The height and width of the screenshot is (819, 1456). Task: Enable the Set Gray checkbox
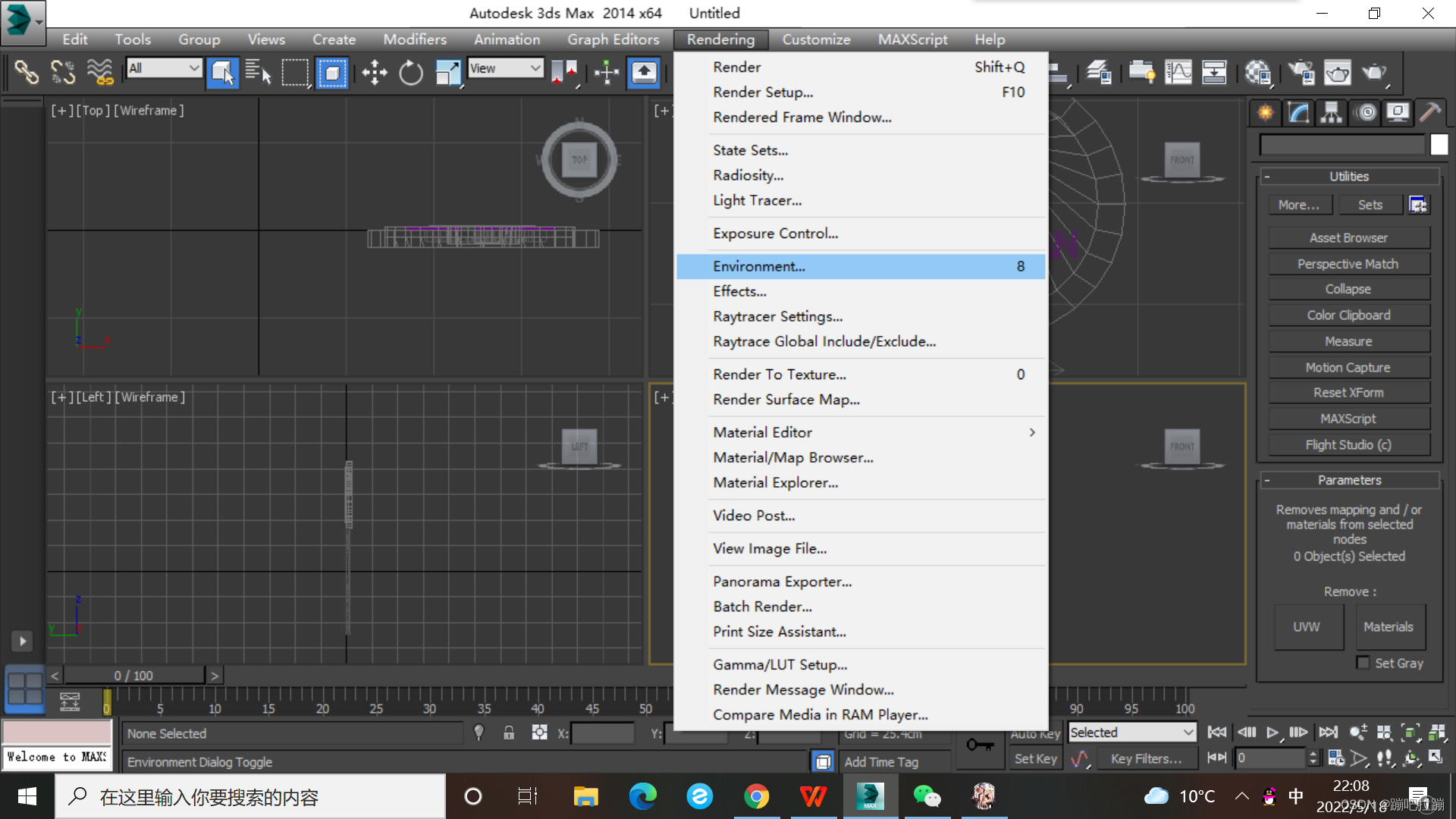1363,663
